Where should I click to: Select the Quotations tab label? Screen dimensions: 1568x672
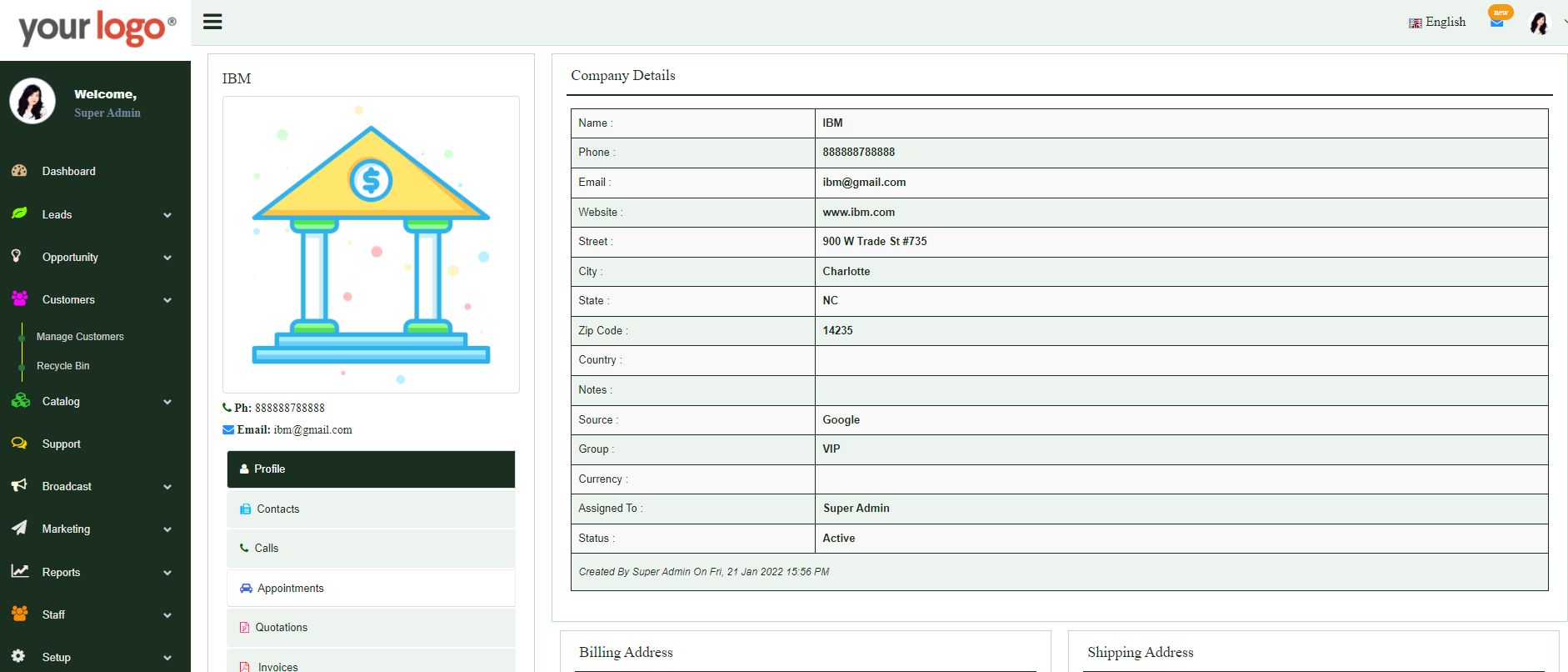tap(282, 628)
